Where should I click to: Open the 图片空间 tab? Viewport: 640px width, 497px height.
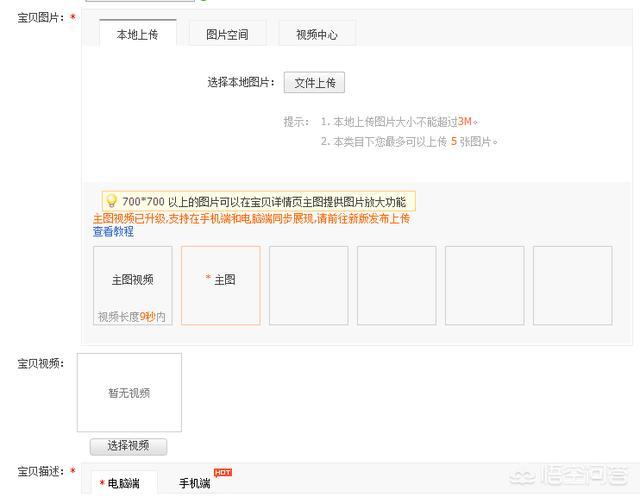227,34
